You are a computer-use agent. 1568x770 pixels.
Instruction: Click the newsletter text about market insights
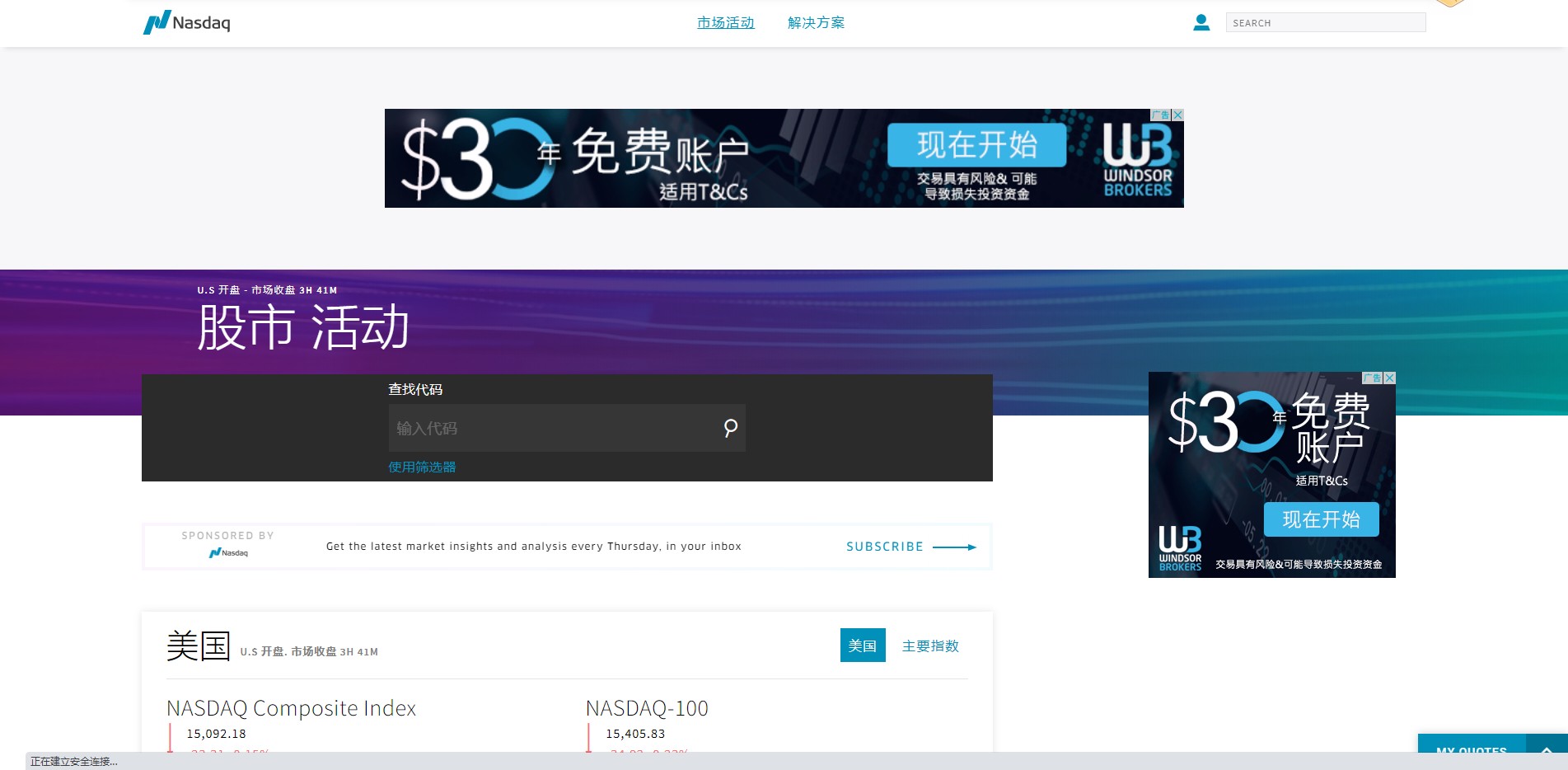coord(534,547)
